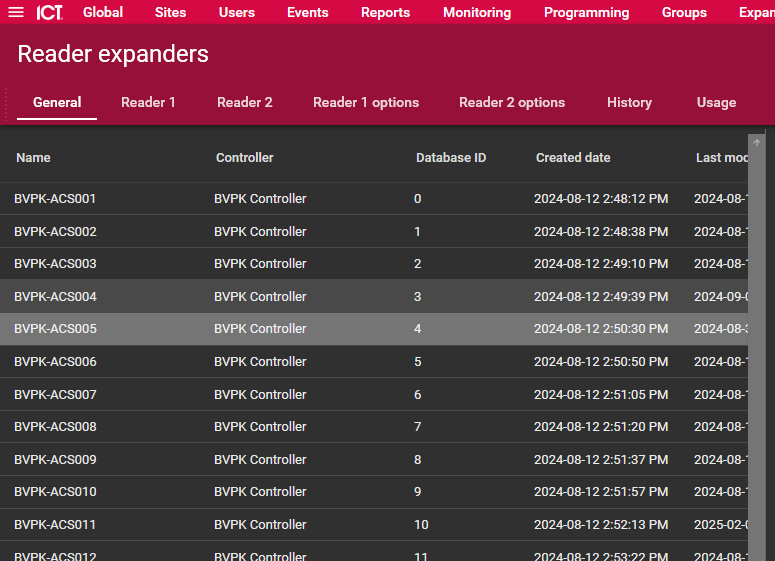Click BVPK Controller in the BVPK-ACS006 row
Screen dimensions: 775x561
(x=260, y=362)
